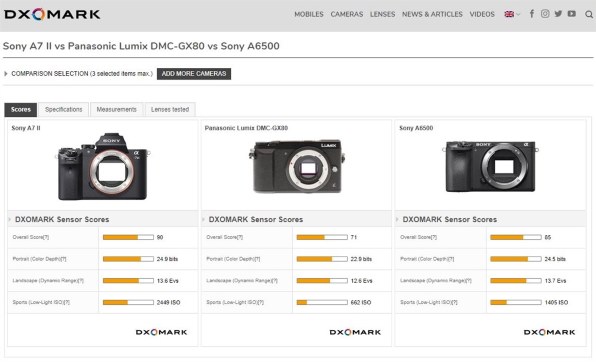Image resolution: width=596 pixels, height=362 pixels.
Task: Open the LENSES menu
Action: (382, 14)
